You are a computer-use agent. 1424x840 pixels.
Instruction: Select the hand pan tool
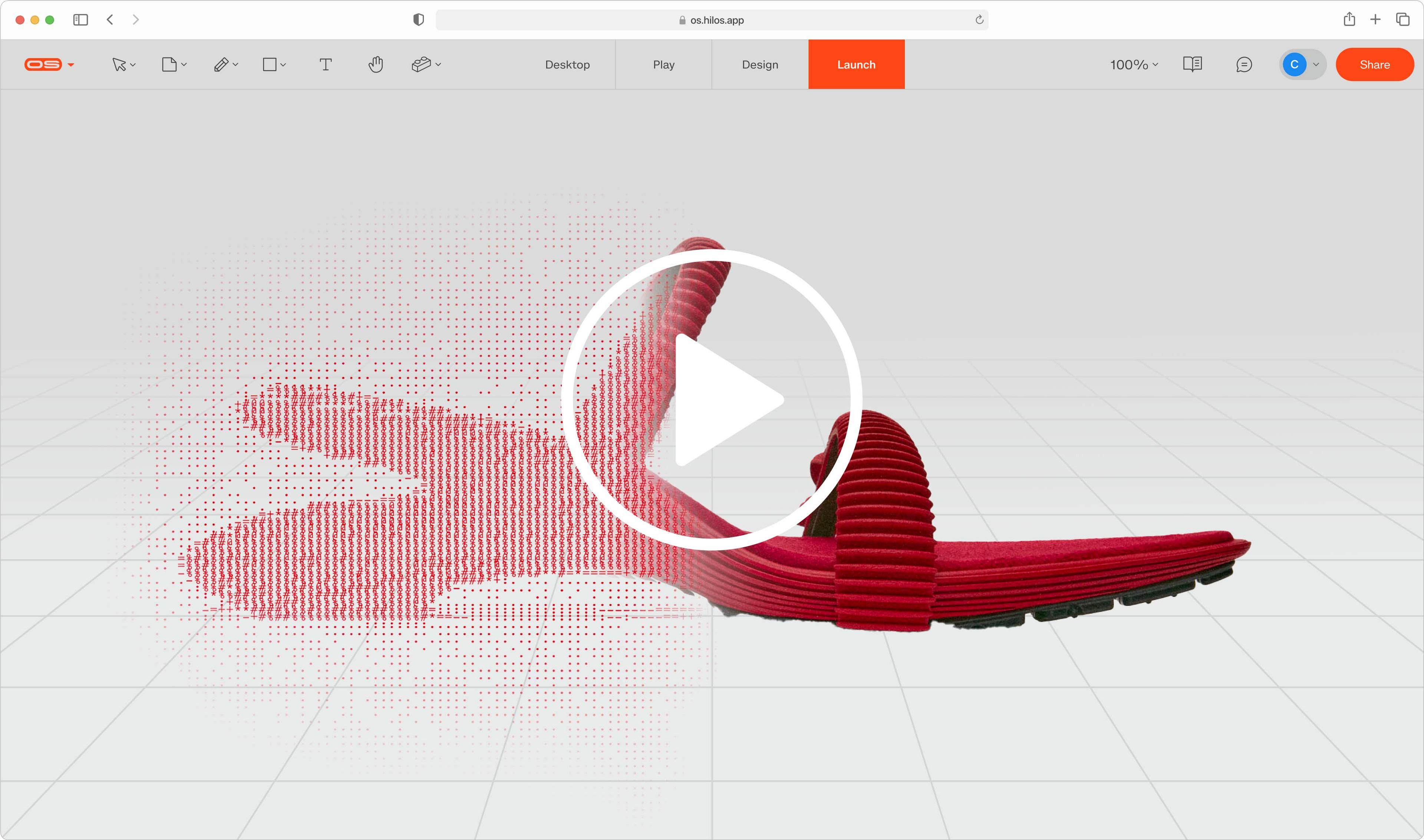376,65
